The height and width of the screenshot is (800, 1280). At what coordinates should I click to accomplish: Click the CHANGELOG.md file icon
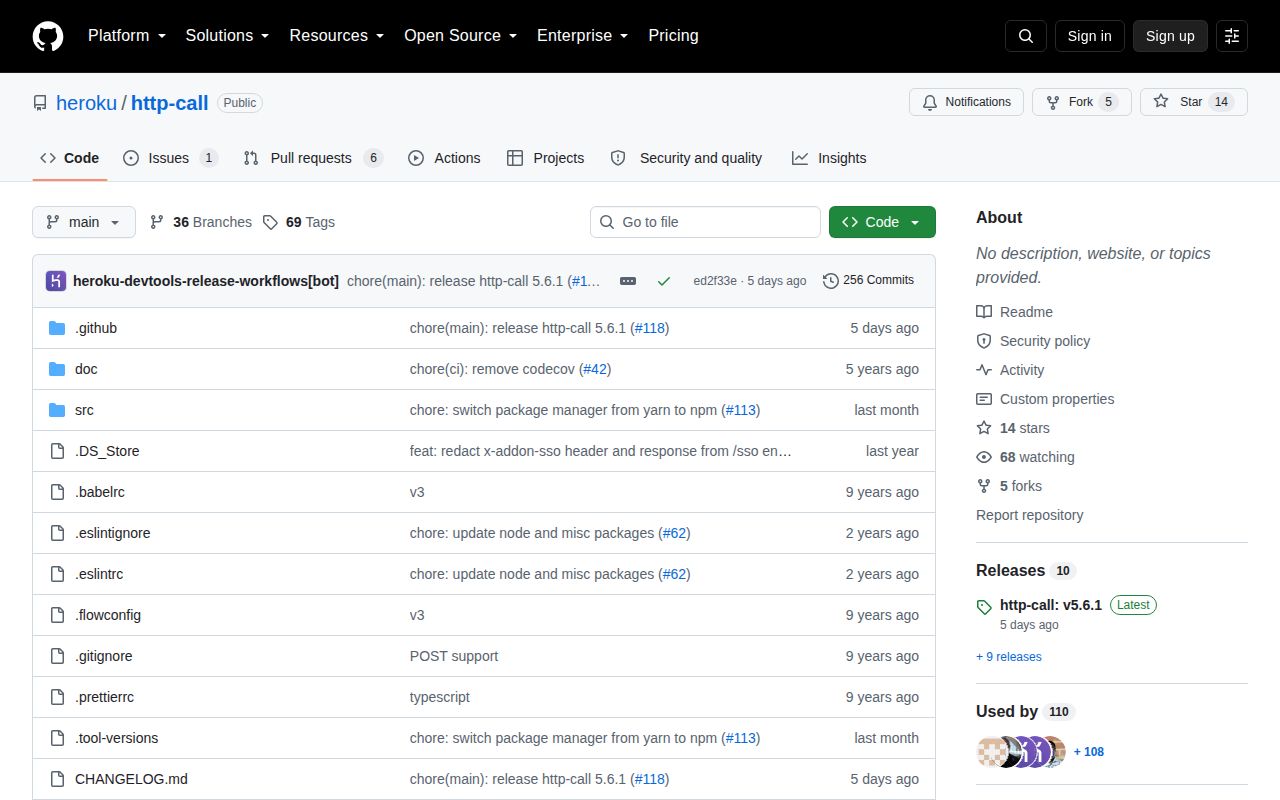(x=57, y=779)
